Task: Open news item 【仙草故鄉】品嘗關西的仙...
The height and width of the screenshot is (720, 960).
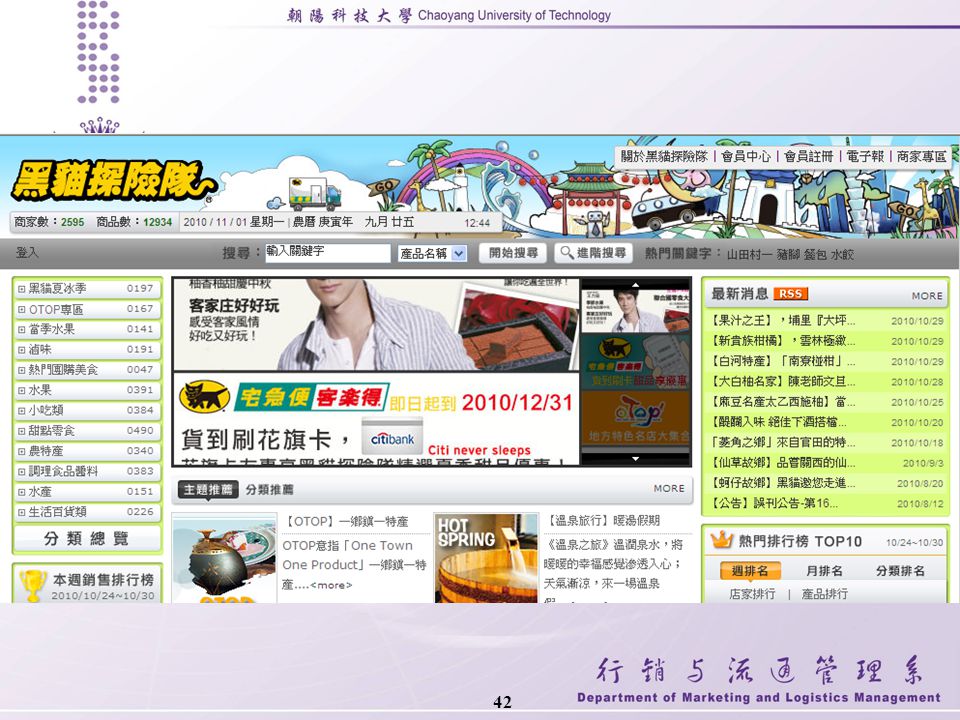Action: pyautogui.click(x=782, y=462)
